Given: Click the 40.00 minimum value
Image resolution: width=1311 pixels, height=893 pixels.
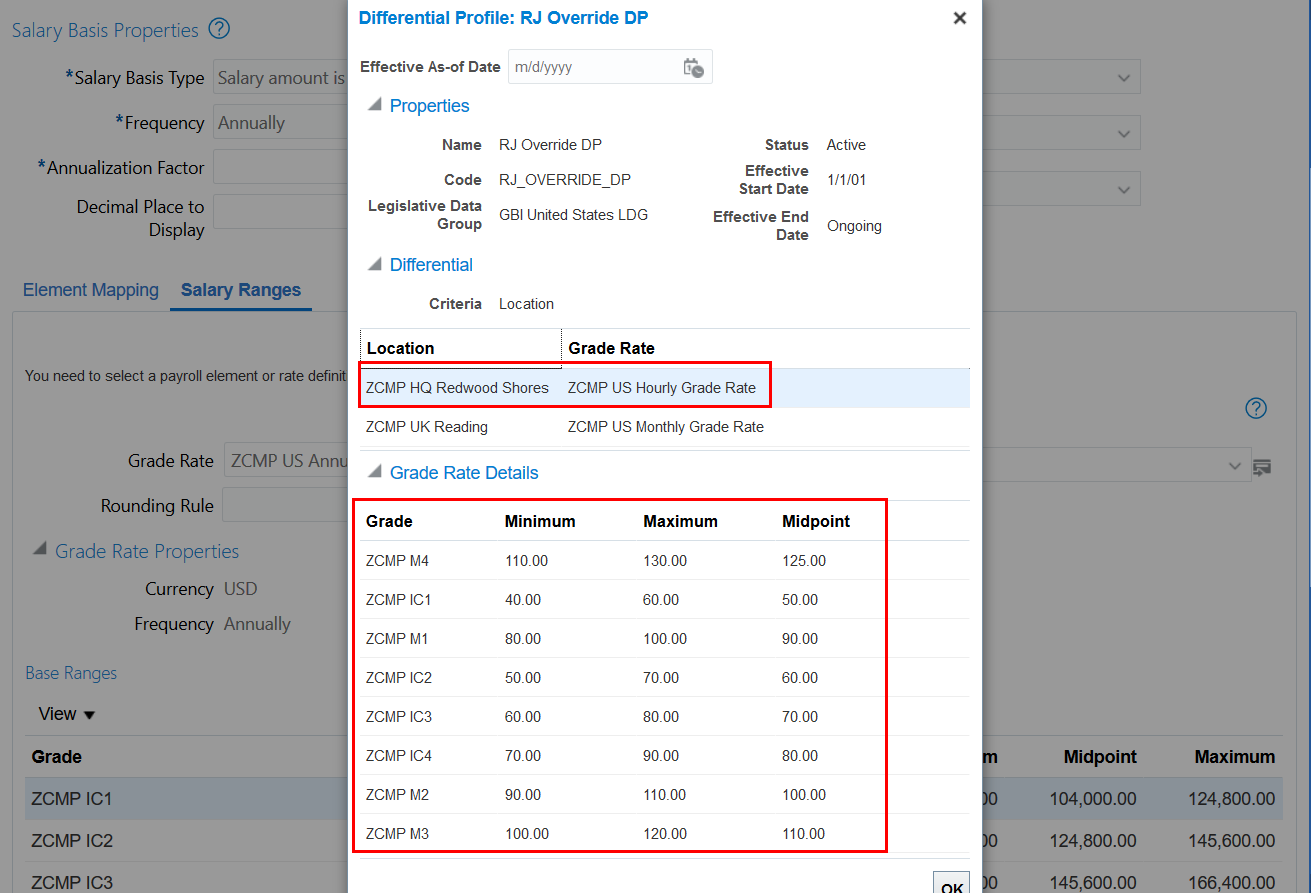Looking at the screenshot, I should pyautogui.click(x=523, y=600).
